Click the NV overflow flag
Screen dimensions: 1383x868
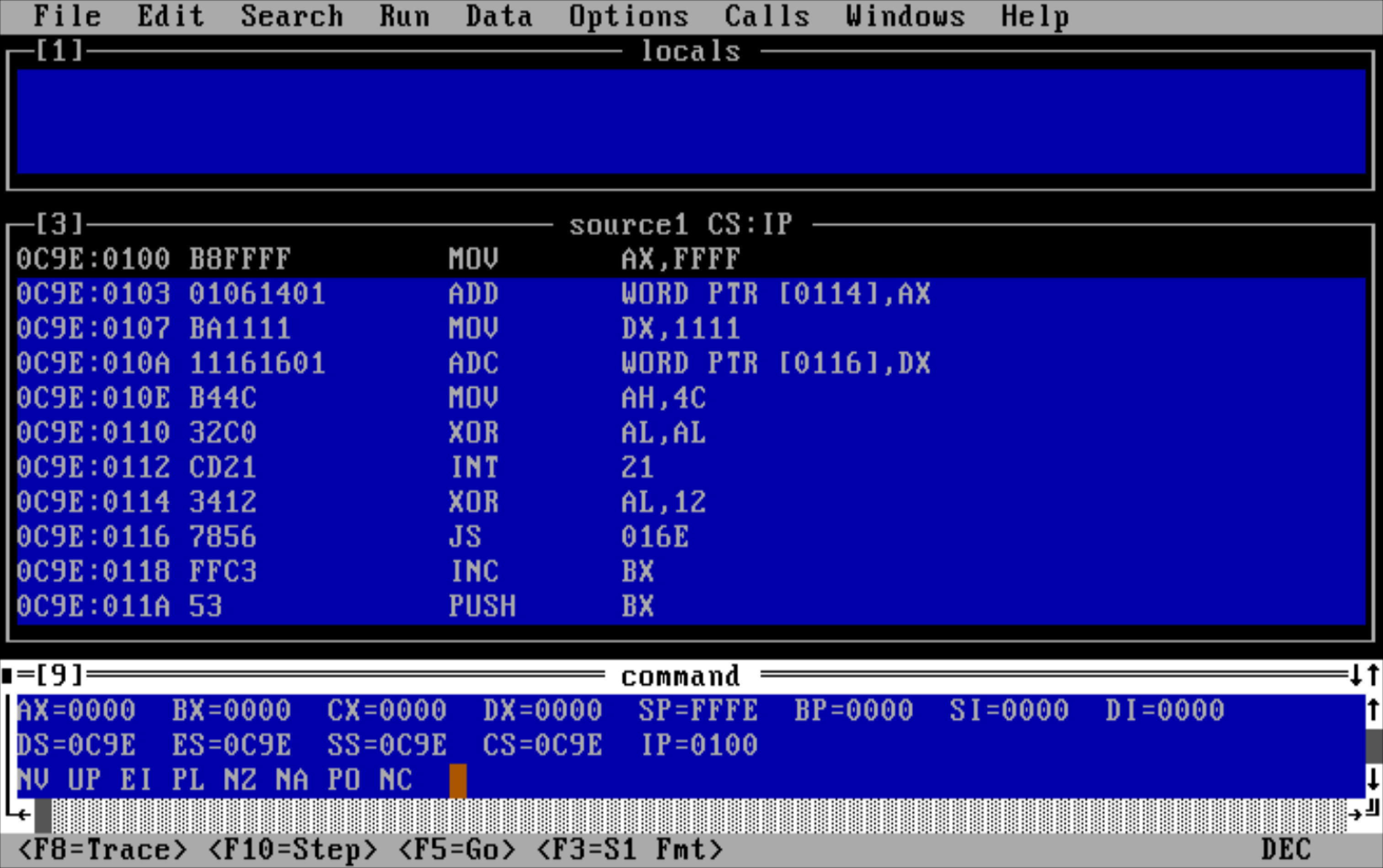(33, 780)
